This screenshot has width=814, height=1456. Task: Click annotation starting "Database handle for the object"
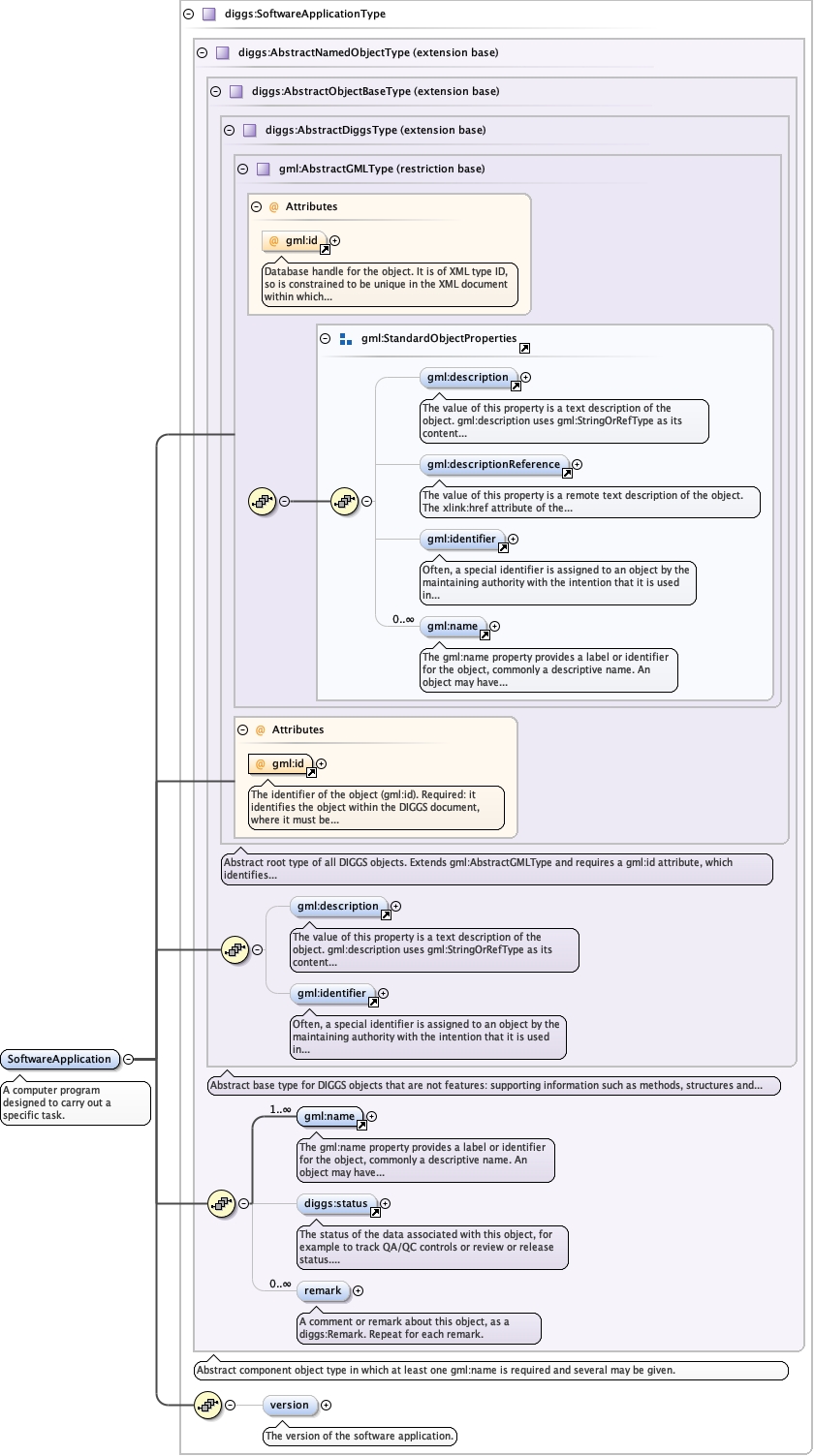click(x=390, y=285)
